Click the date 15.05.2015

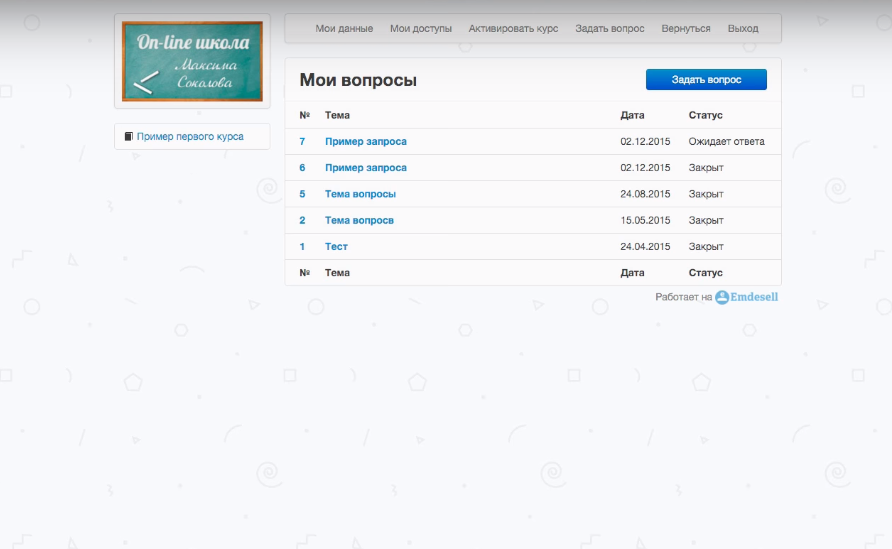[645, 220]
